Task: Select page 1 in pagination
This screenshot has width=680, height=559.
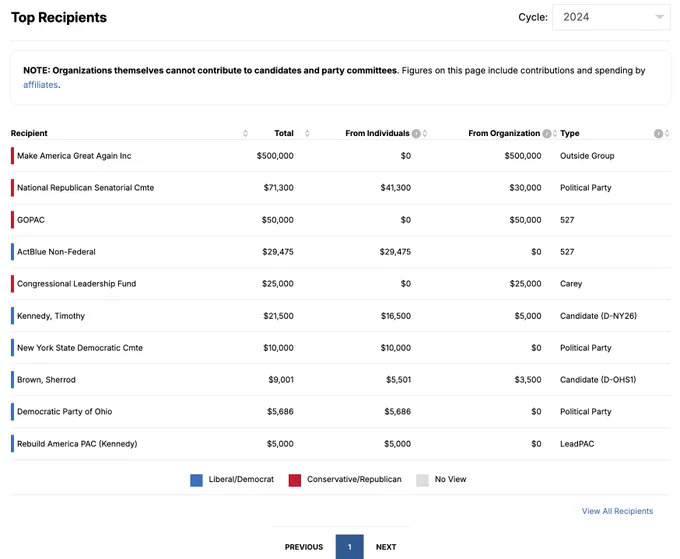Action: click(x=350, y=547)
